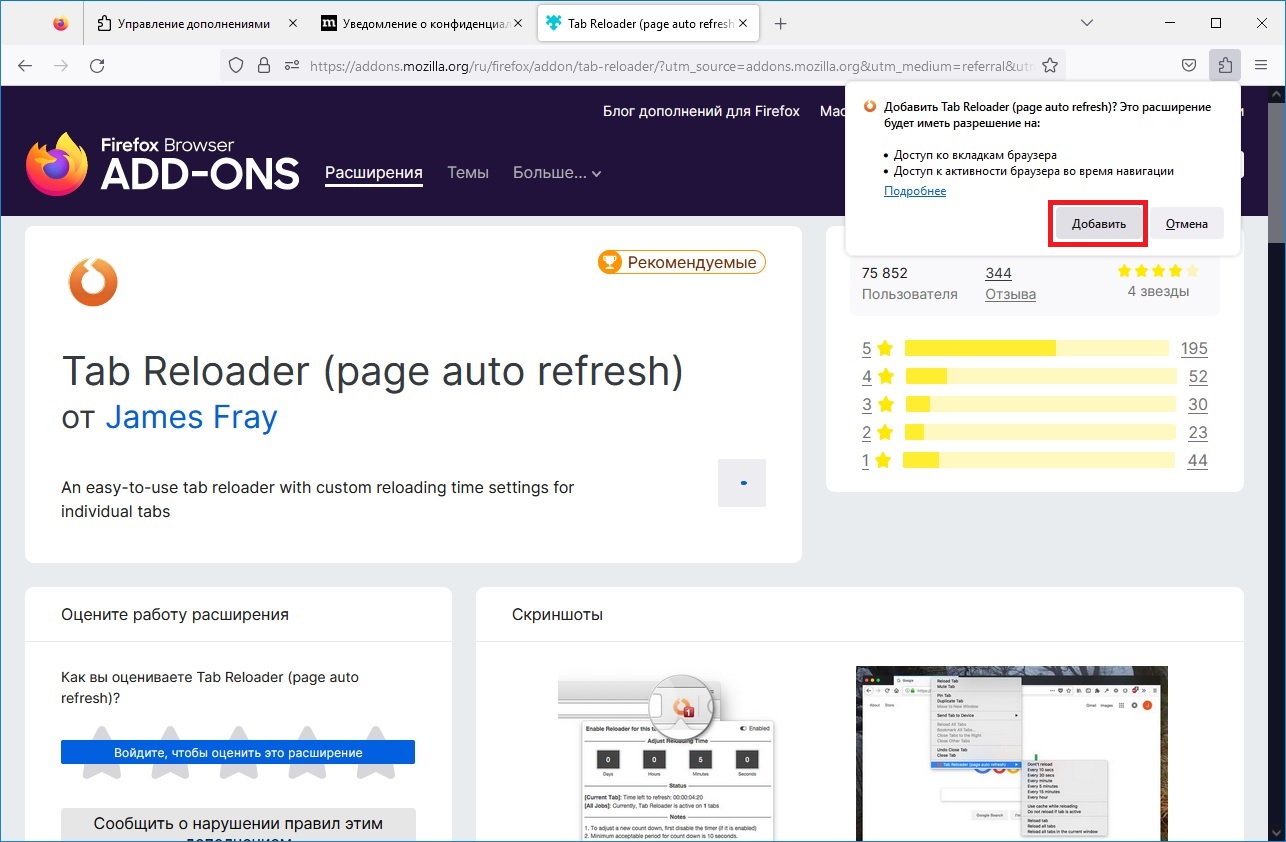The height and width of the screenshot is (842, 1286).
Task: Open Блог дополнений для Firefox link
Action: click(x=701, y=111)
